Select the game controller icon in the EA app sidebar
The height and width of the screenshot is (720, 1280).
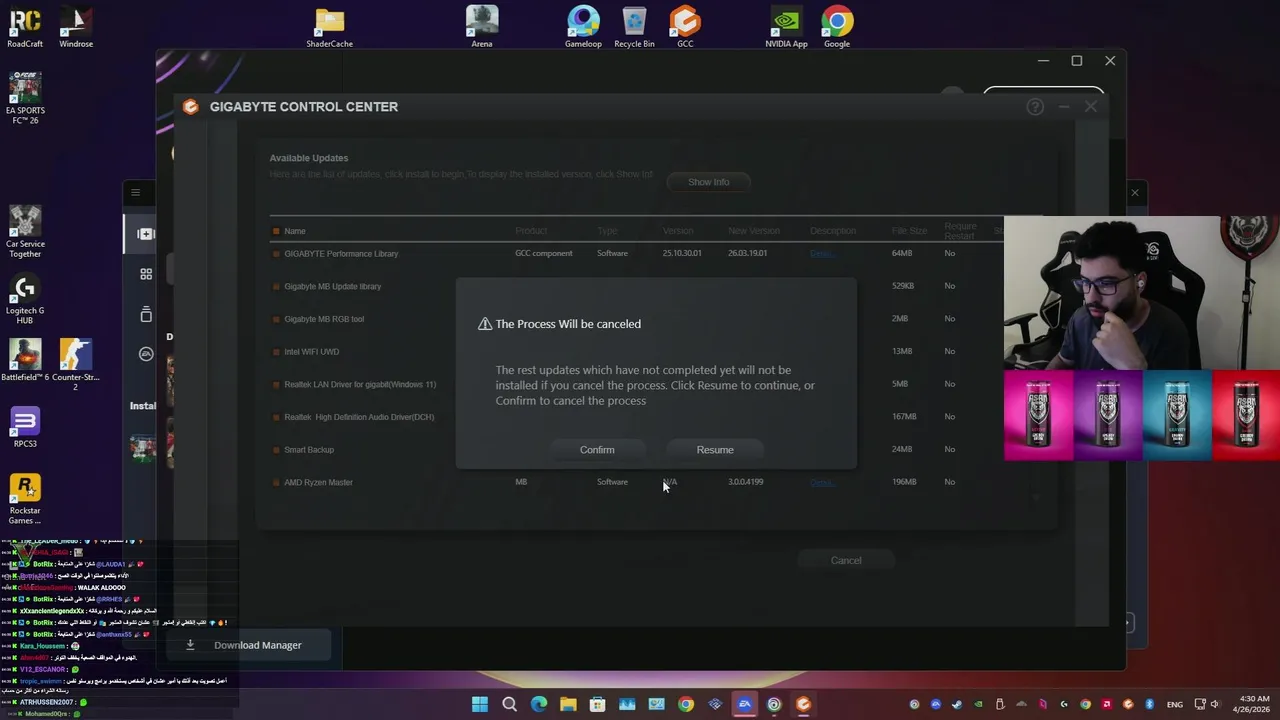pyautogui.click(x=146, y=234)
